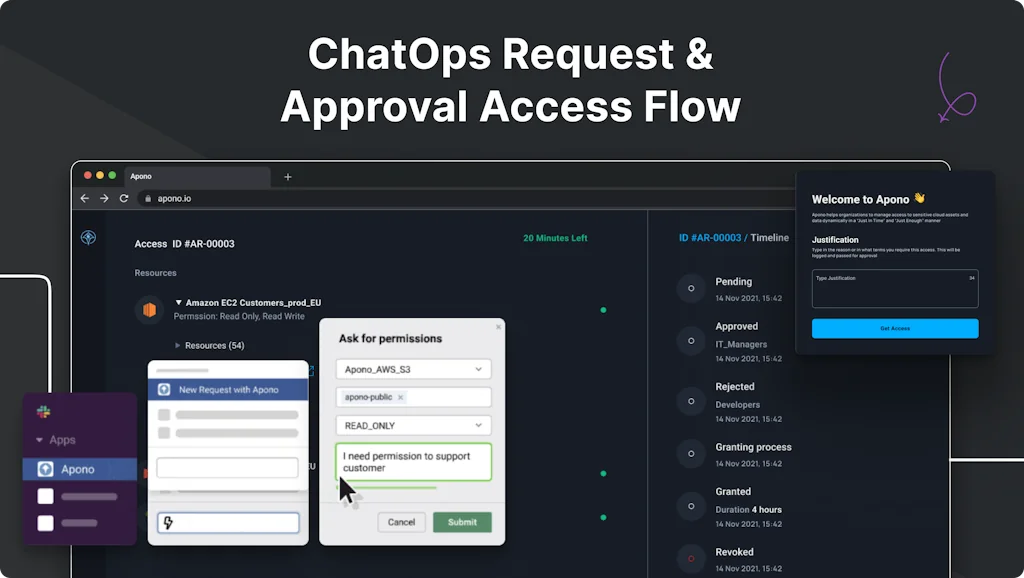Click the Developers text under Rejected
The height and width of the screenshot is (578, 1024).
click(x=737, y=405)
